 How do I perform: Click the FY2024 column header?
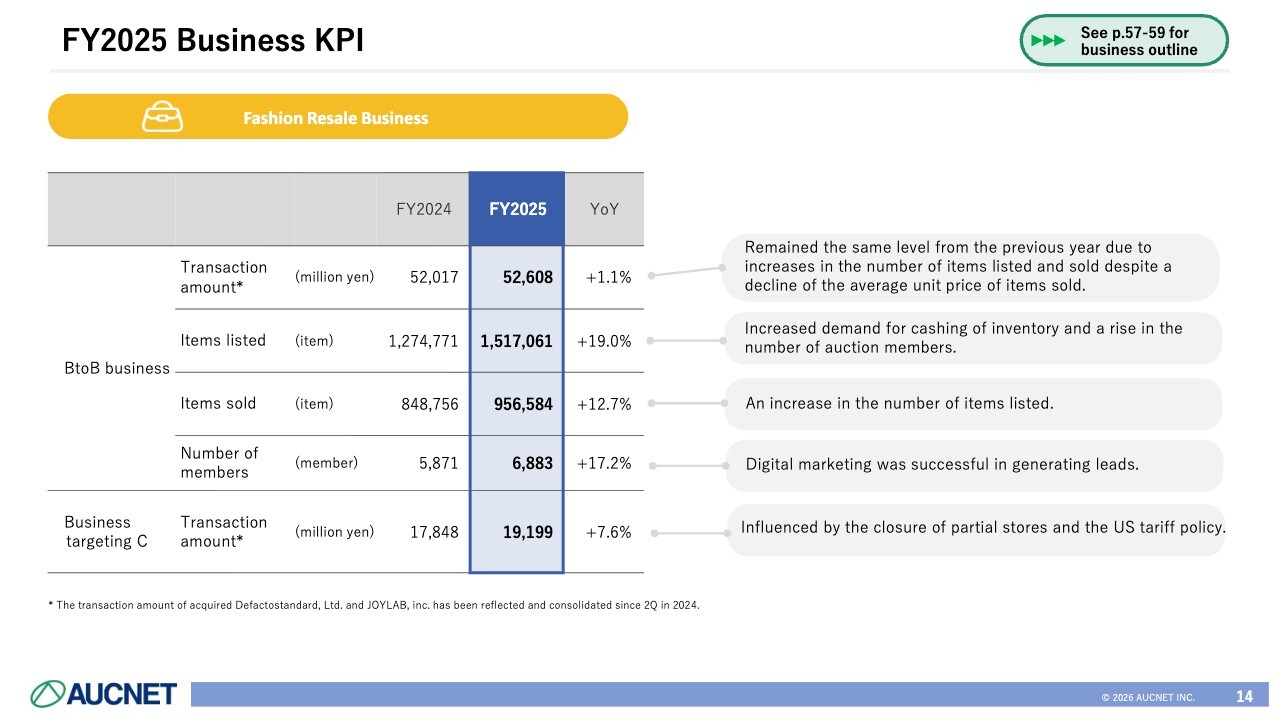point(423,209)
